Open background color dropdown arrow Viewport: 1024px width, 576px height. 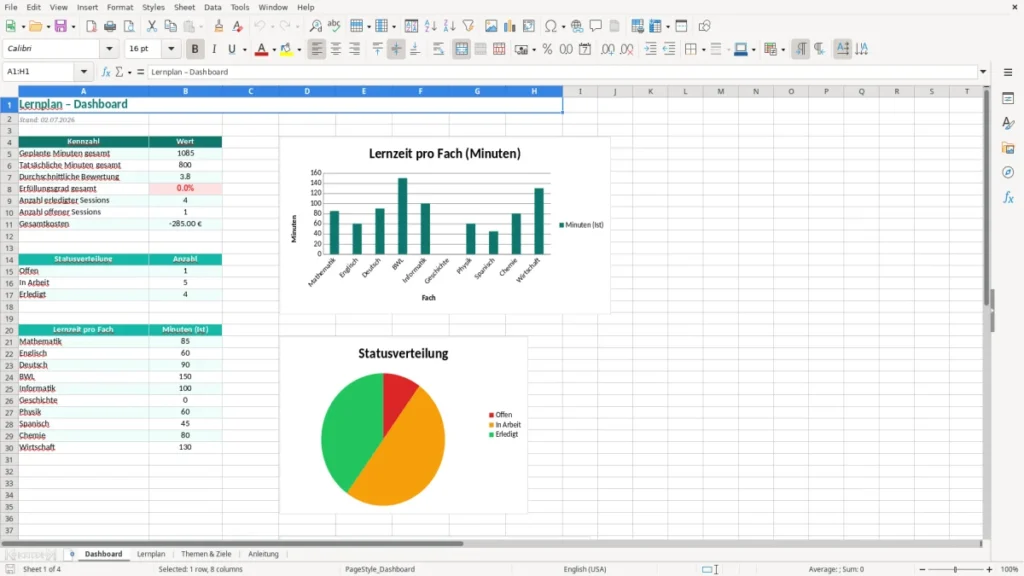coord(299,50)
